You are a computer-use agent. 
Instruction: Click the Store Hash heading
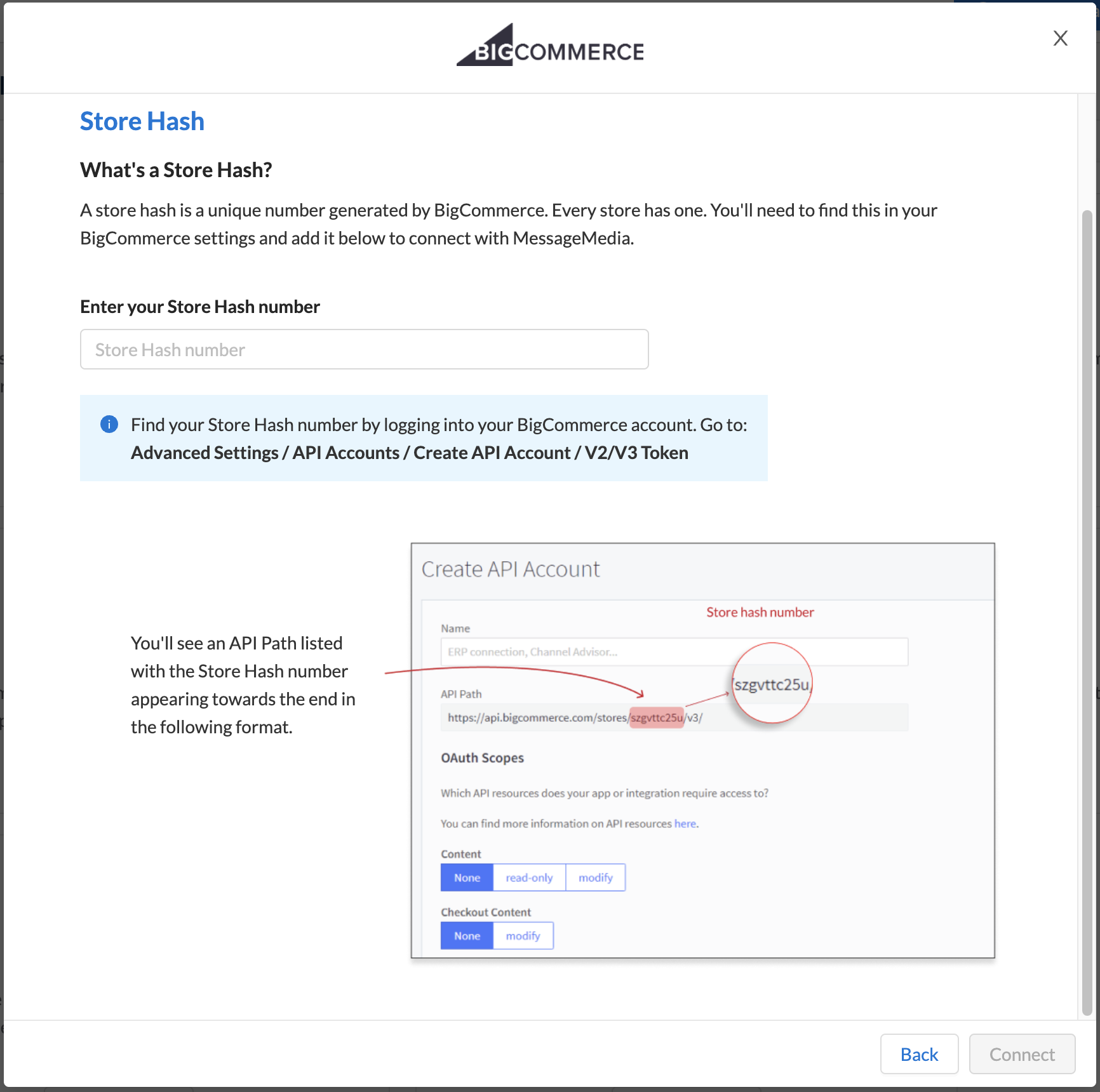coord(142,121)
